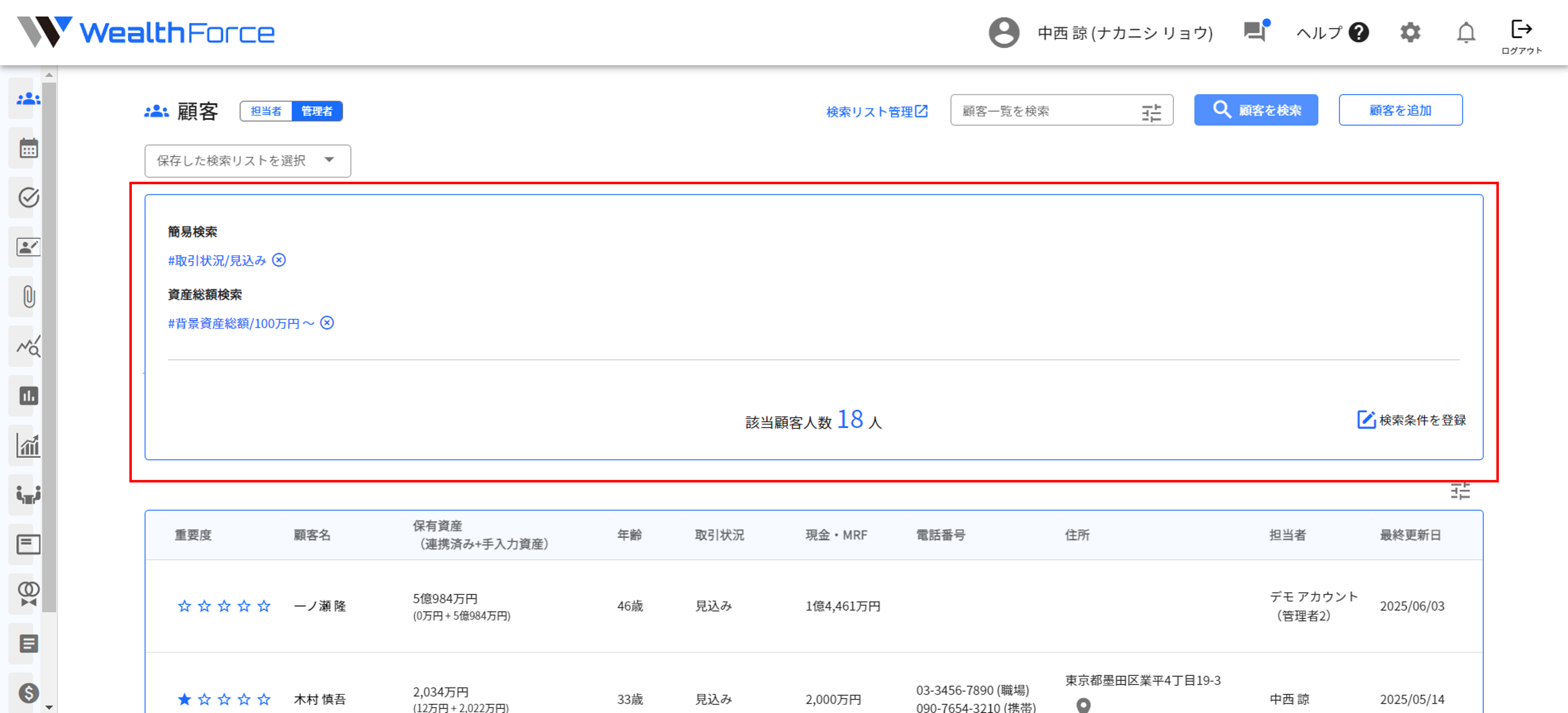
Task: Click the user avatar icon
Action: point(1004,33)
